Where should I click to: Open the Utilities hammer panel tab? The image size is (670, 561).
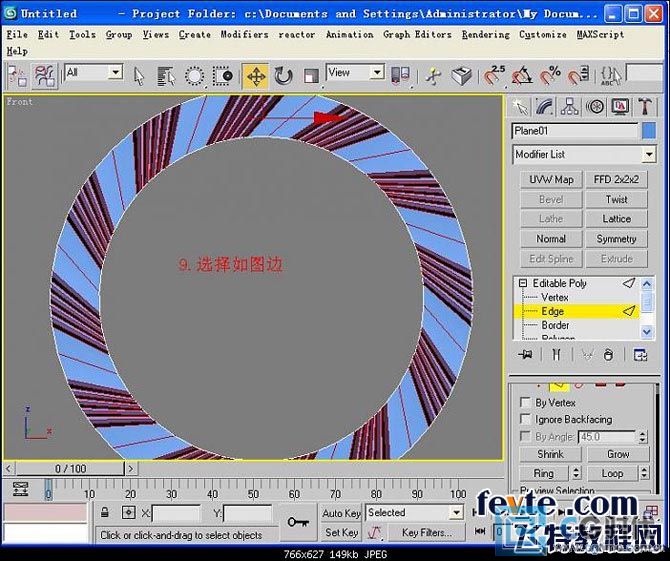tap(644, 107)
